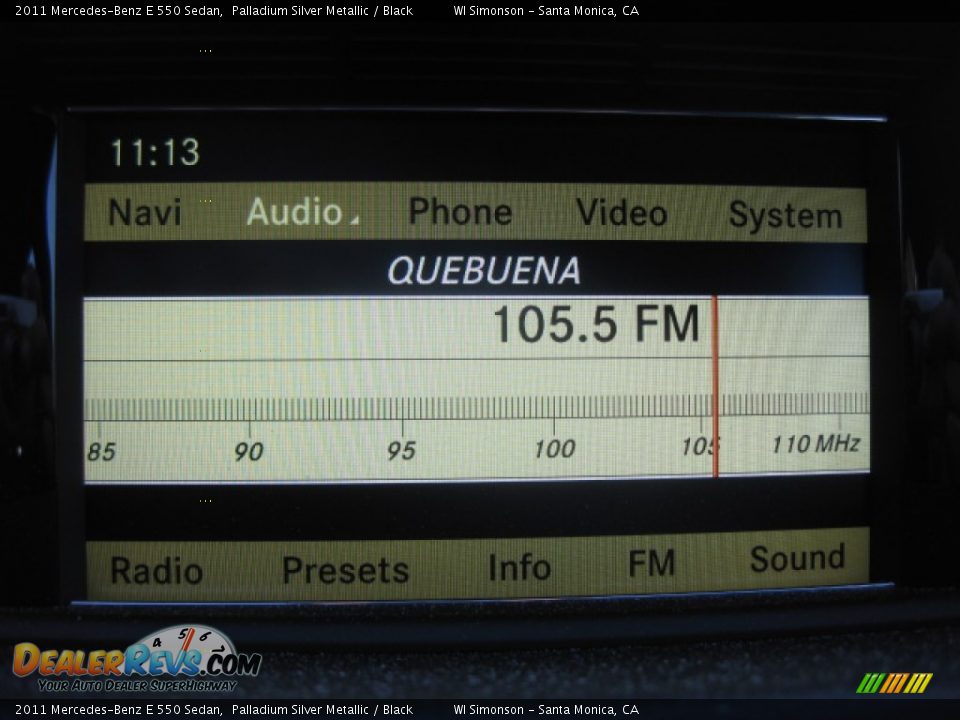Switch to the Phone menu
Screen dimensions: 960x720
click(460, 212)
